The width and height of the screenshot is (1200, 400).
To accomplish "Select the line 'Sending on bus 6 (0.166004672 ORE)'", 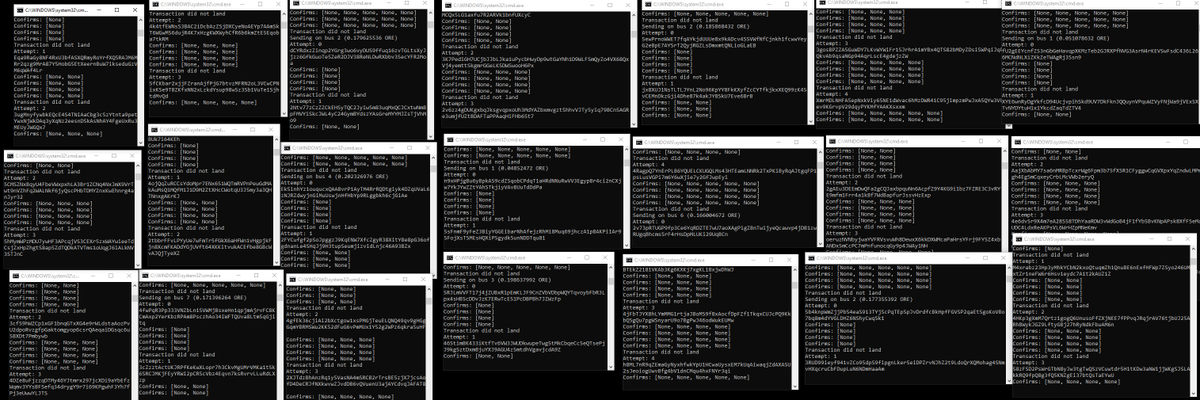I will coord(687,215).
